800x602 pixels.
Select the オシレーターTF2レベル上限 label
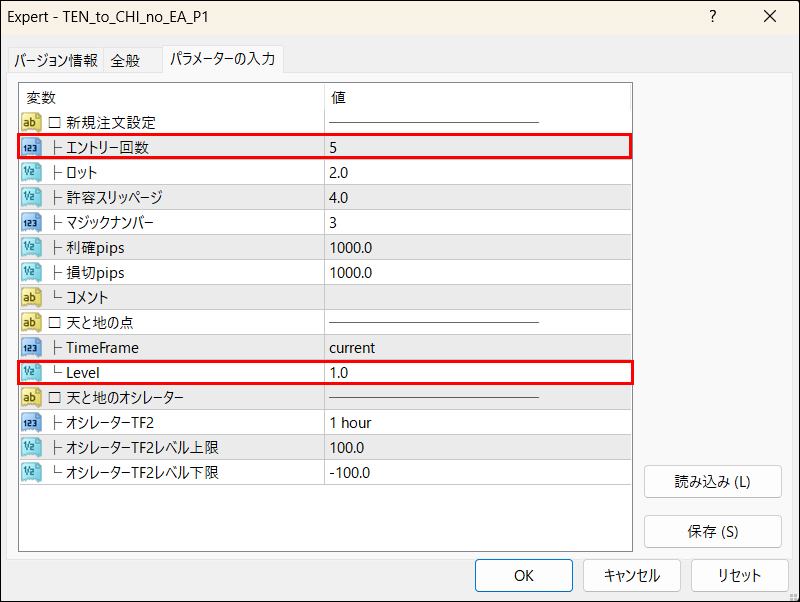pyautogui.click(x=142, y=447)
